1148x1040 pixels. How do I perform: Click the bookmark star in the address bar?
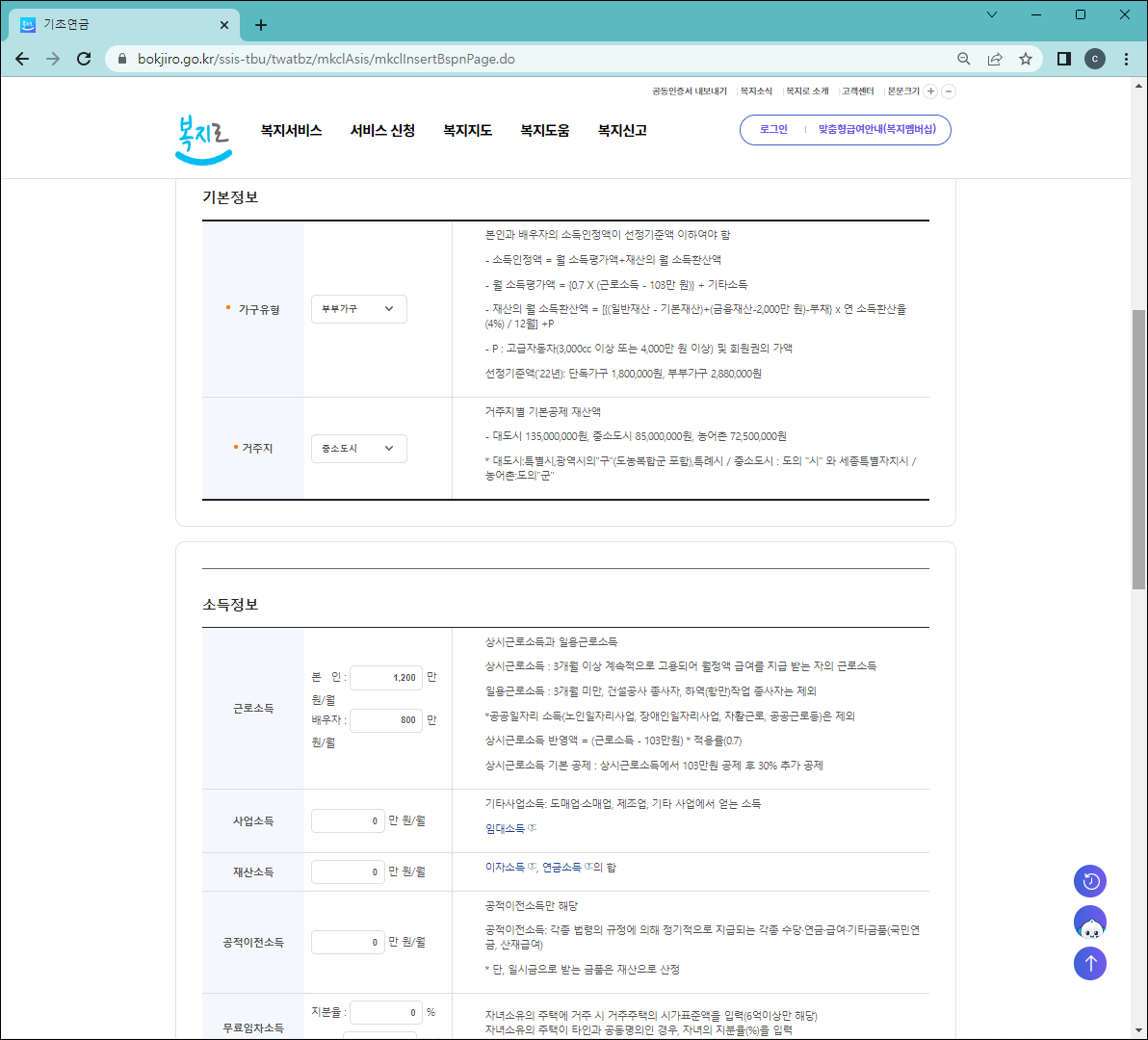1025,58
